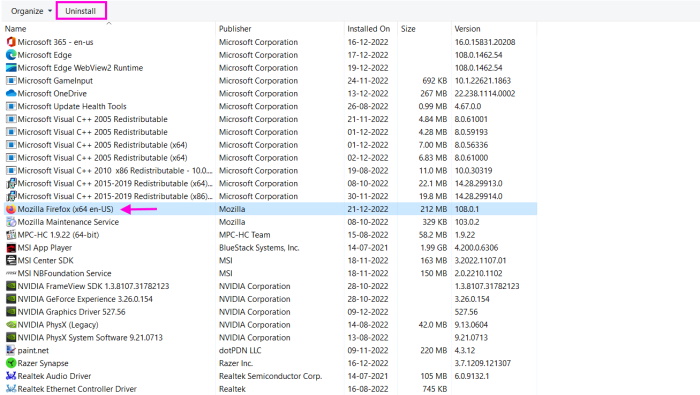Click the MPC-HC Team publisher cell
The width and height of the screenshot is (700, 395).
click(x=245, y=235)
